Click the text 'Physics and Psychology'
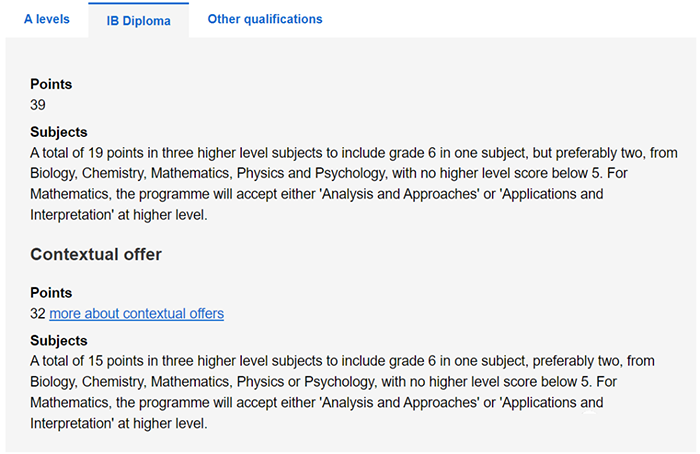The width and height of the screenshot is (700, 454). click(x=309, y=173)
